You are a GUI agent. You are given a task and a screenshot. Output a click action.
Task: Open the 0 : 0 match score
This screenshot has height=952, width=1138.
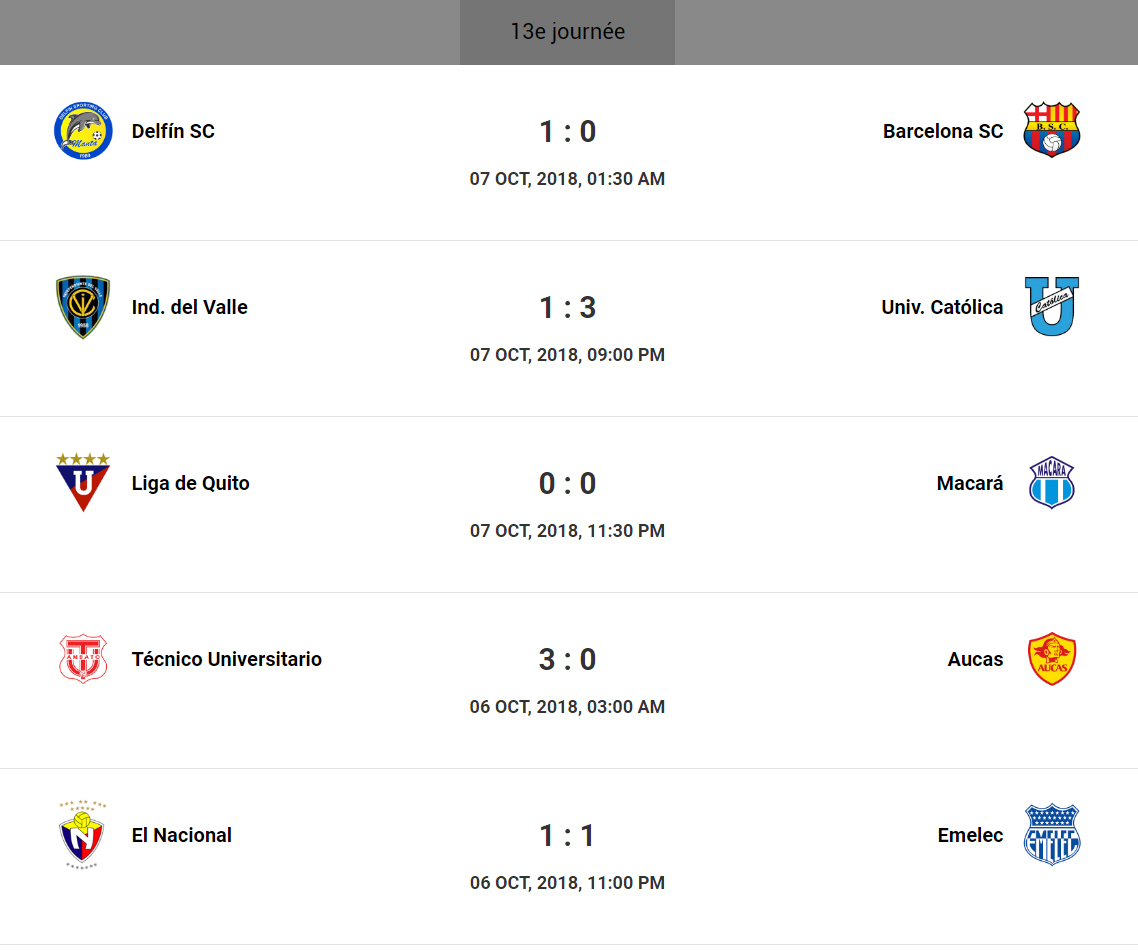point(567,483)
